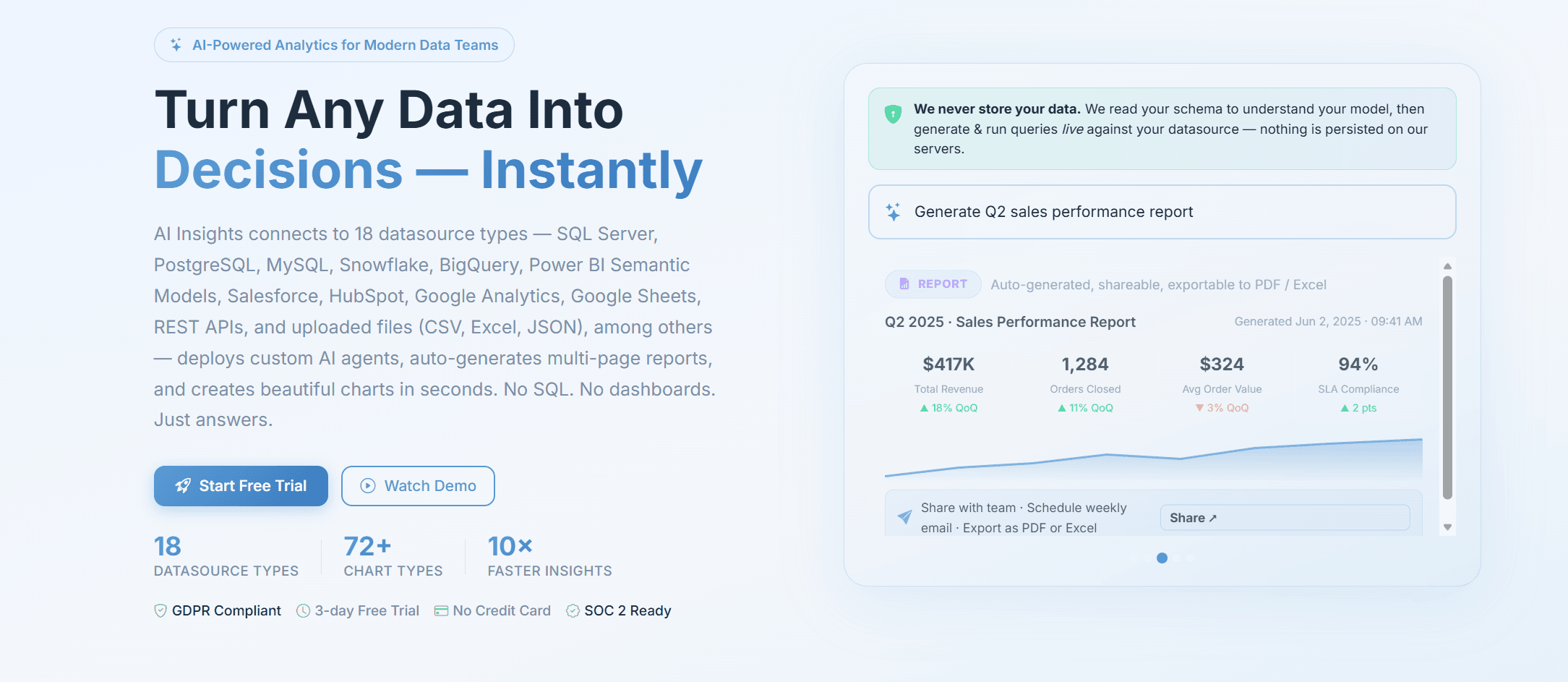The width and height of the screenshot is (1568, 682).
Task: Click the $417K Total Revenue value
Action: [948, 365]
